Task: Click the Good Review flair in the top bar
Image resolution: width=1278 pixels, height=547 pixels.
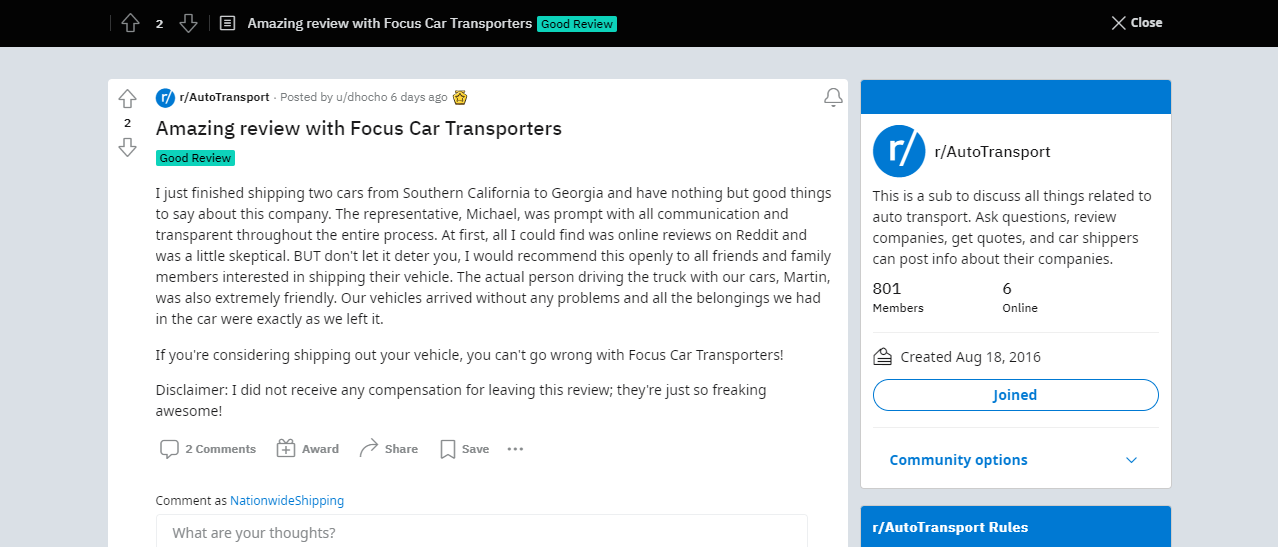Action: coord(577,23)
